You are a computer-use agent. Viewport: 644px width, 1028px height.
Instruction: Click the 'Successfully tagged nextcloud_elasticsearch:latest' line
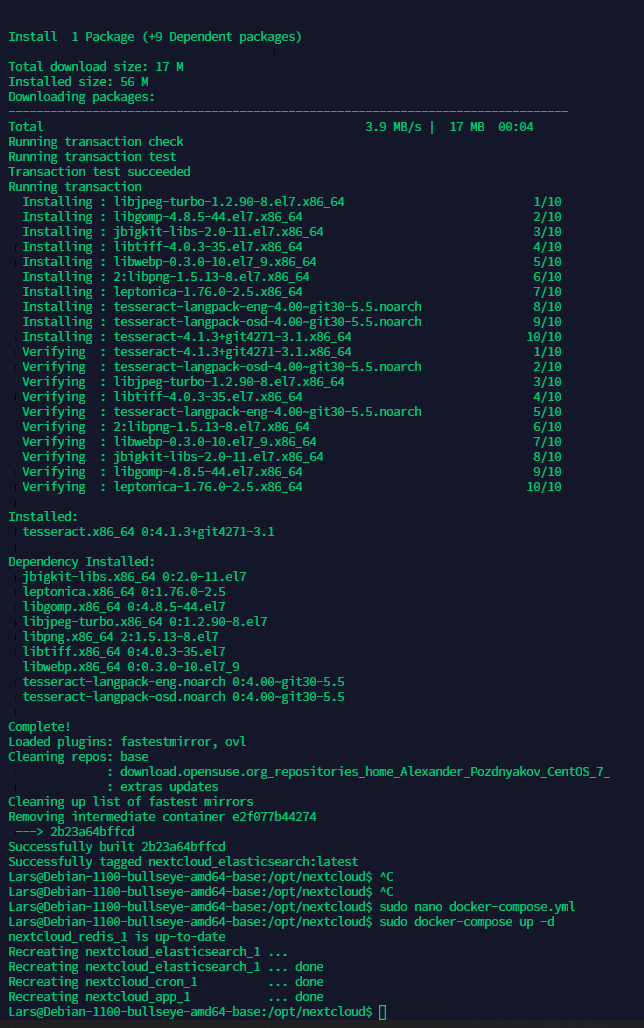click(183, 861)
